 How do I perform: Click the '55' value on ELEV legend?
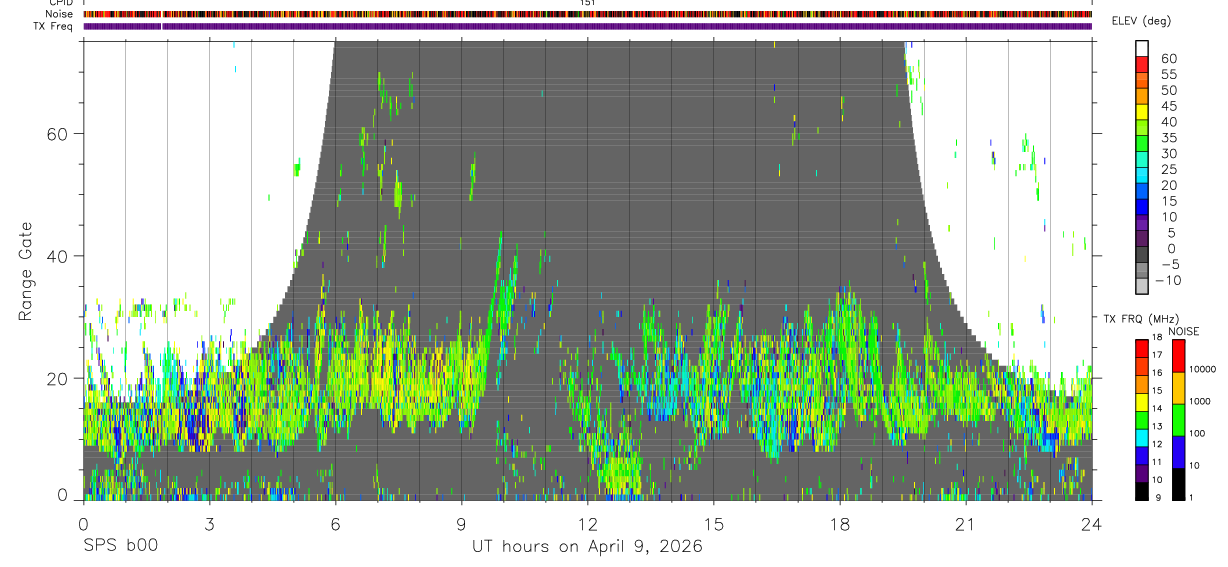1168,74
